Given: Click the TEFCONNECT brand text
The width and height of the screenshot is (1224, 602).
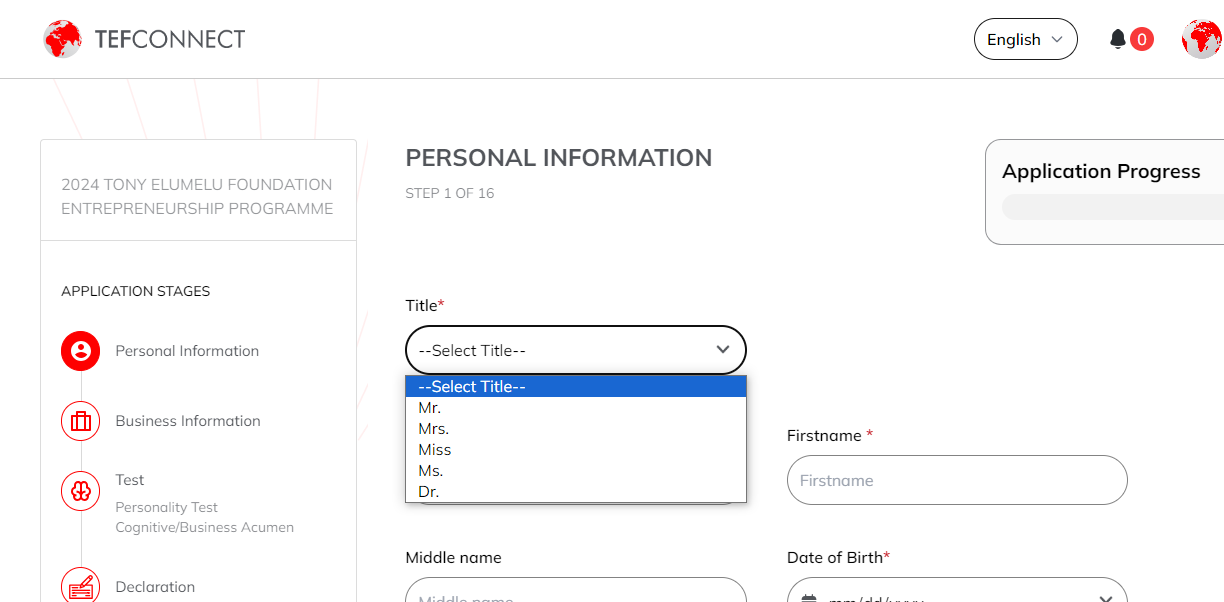Looking at the screenshot, I should [x=170, y=39].
